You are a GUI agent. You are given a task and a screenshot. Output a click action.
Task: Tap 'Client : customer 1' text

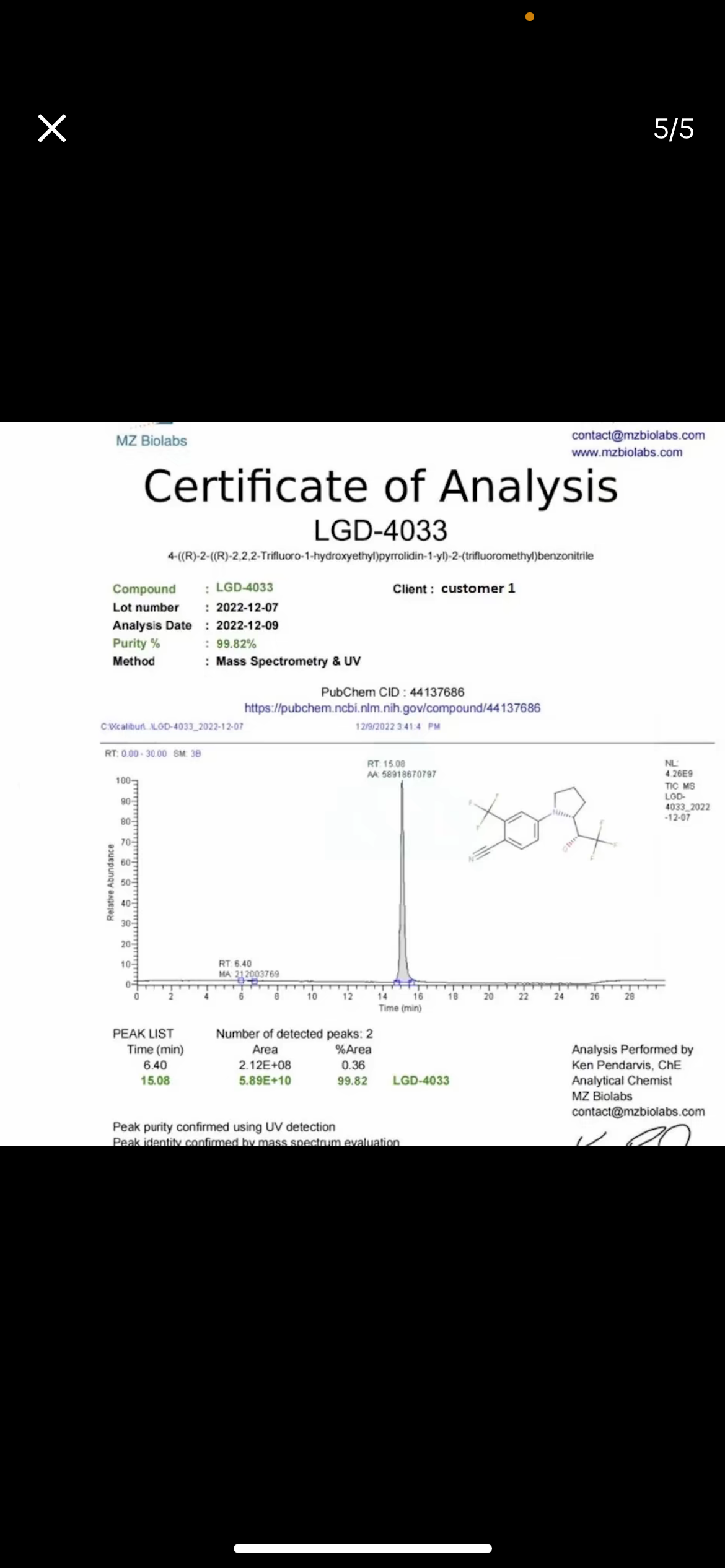454,589
